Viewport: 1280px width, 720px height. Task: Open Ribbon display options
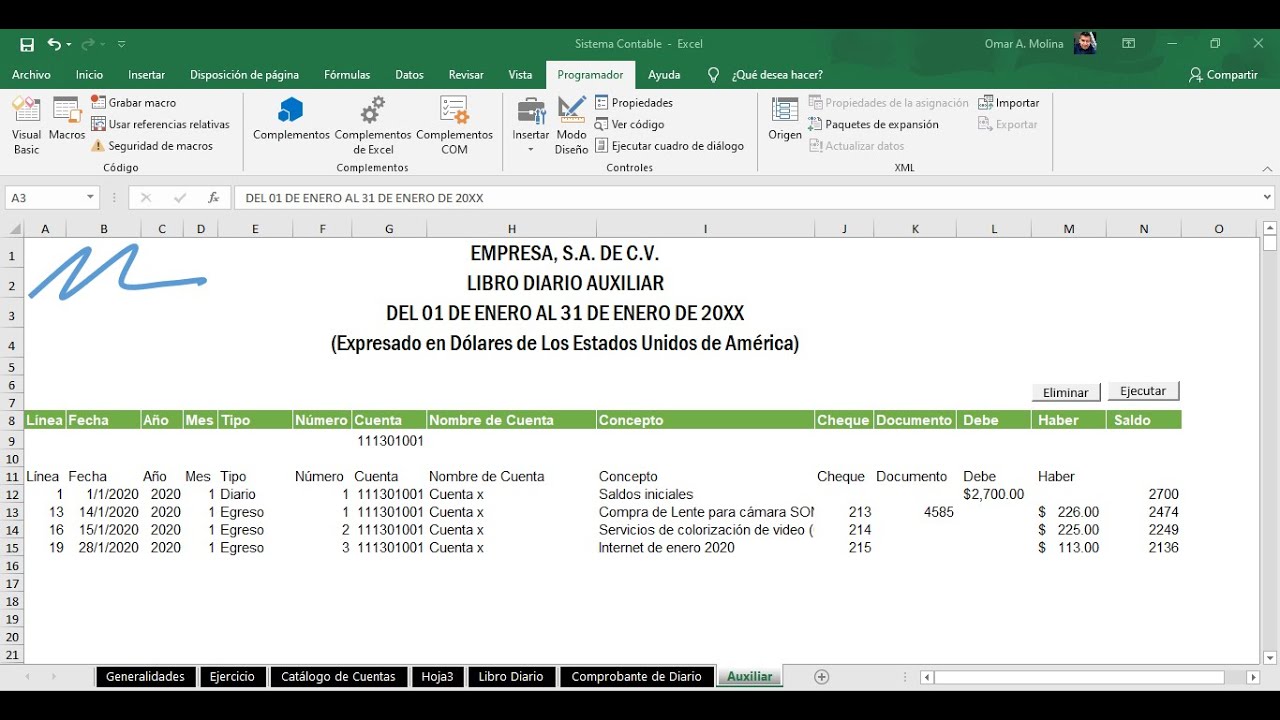point(1129,44)
